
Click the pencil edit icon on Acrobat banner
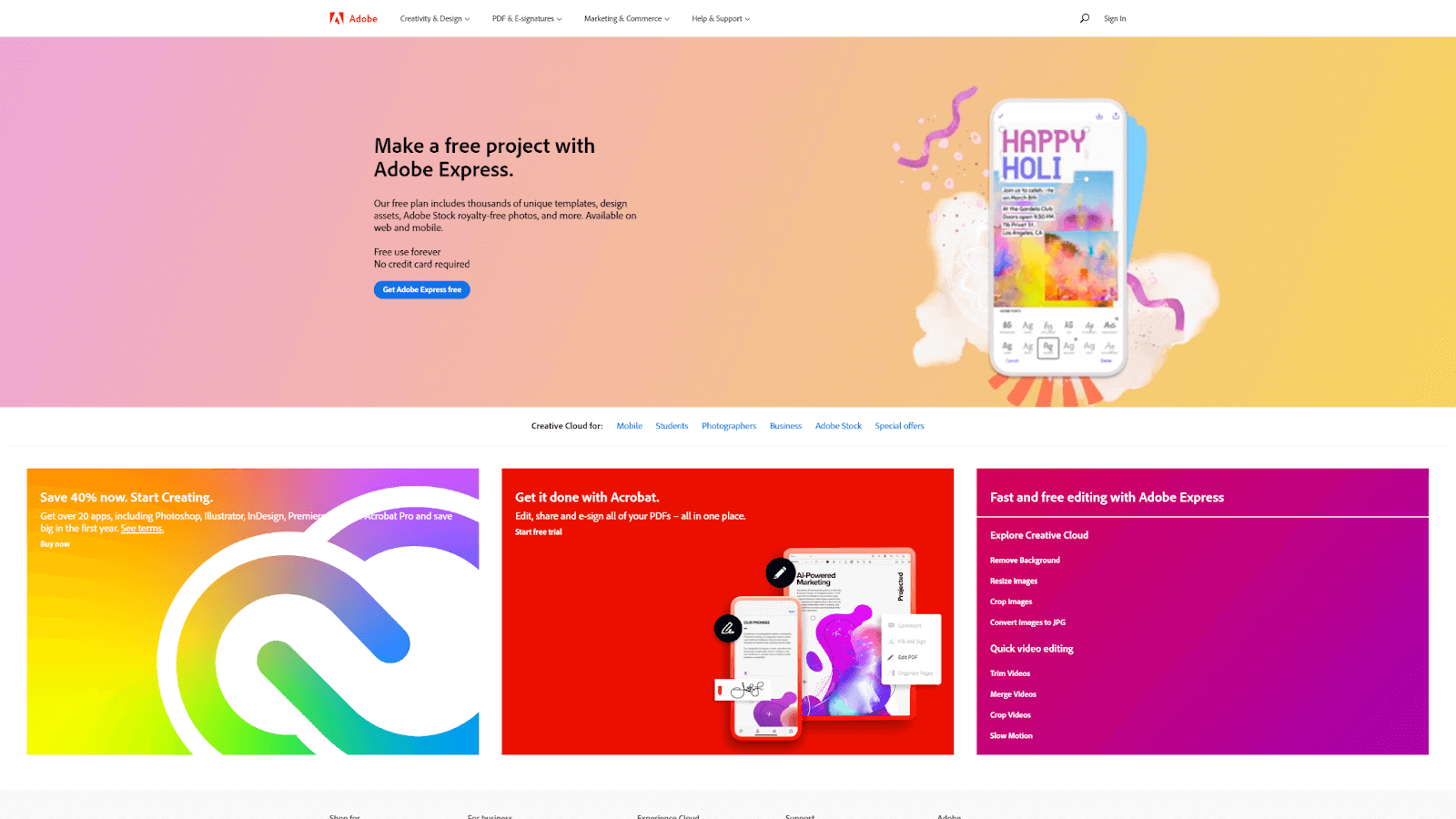[780, 572]
